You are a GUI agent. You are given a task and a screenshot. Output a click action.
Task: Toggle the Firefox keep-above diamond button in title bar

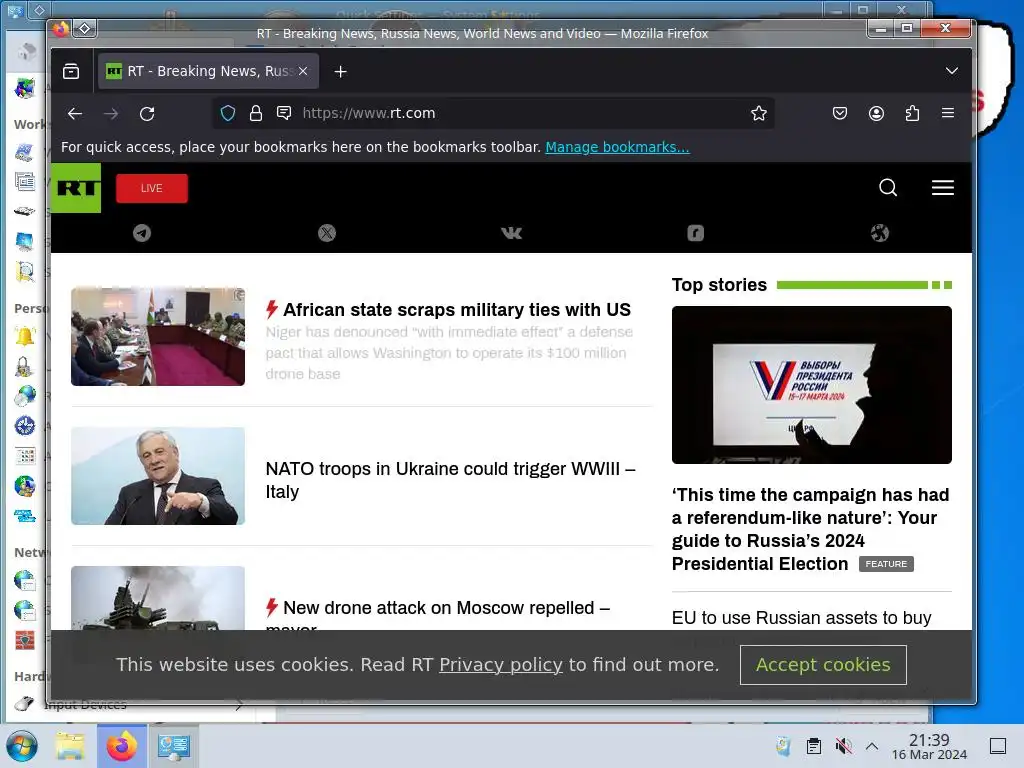click(x=85, y=28)
